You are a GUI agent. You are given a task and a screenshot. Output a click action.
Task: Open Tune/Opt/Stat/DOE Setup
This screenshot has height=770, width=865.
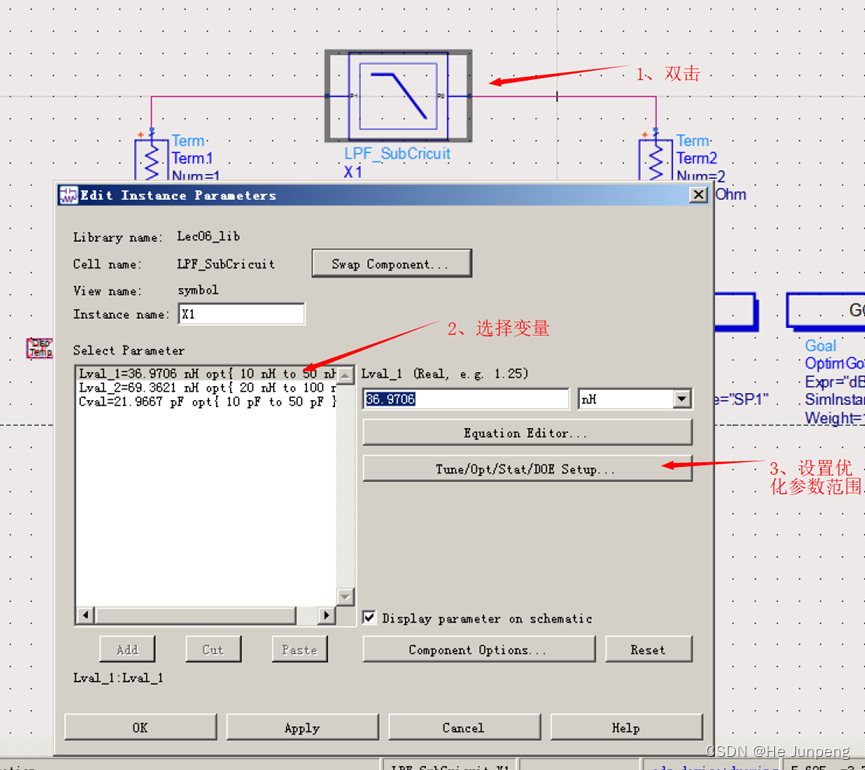click(527, 469)
